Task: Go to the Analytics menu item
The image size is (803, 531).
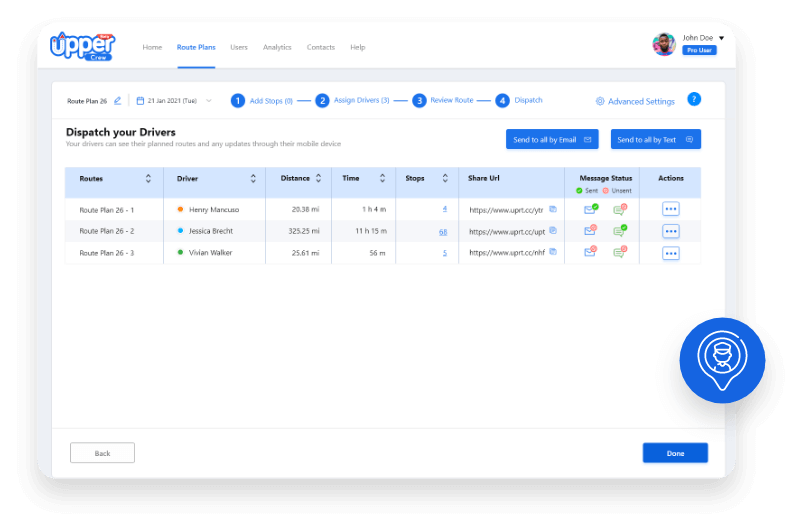Action: click(277, 47)
